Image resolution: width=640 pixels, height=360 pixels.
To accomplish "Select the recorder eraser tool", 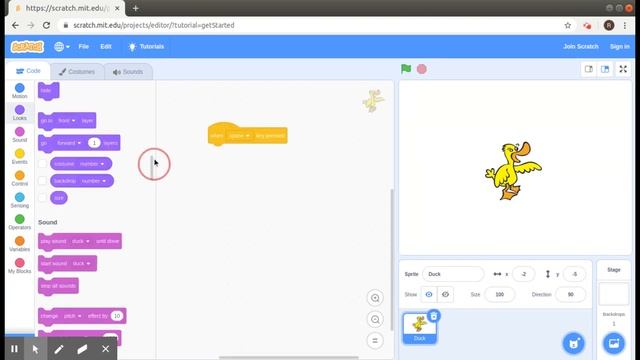I will tap(82, 349).
